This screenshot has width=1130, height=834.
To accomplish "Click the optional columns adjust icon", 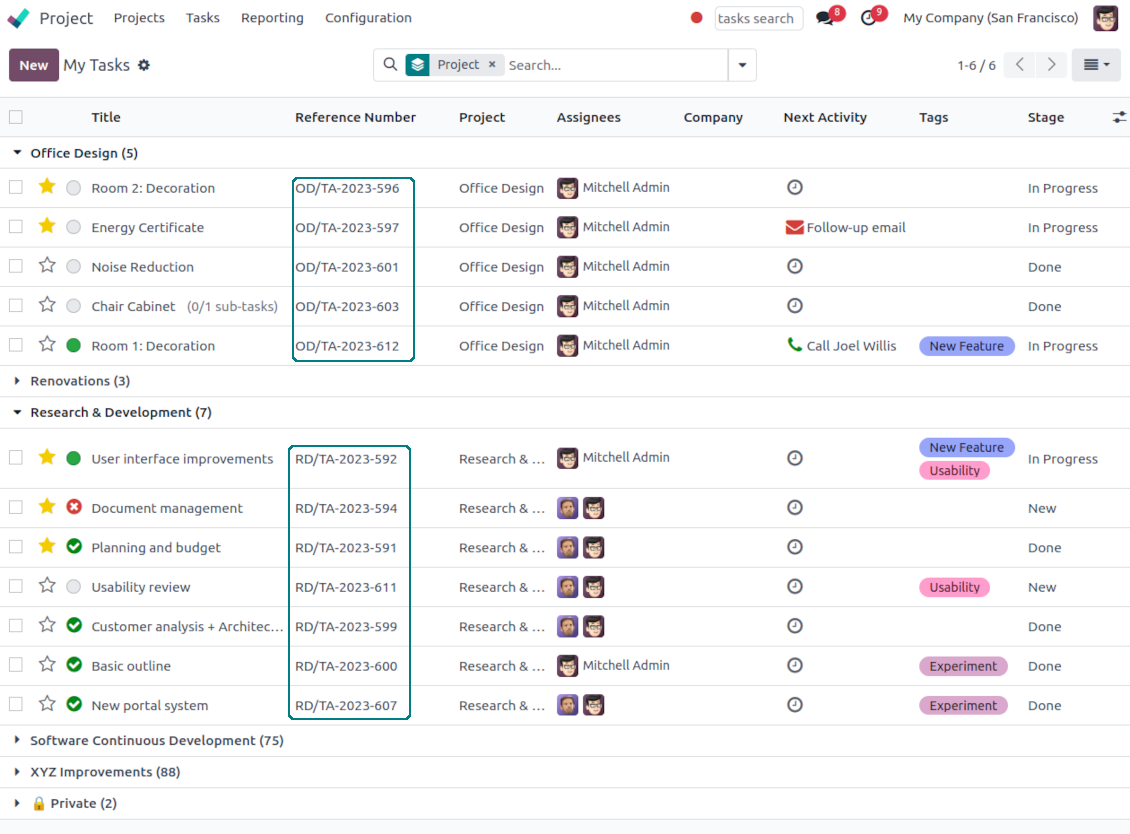I will [1119, 117].
